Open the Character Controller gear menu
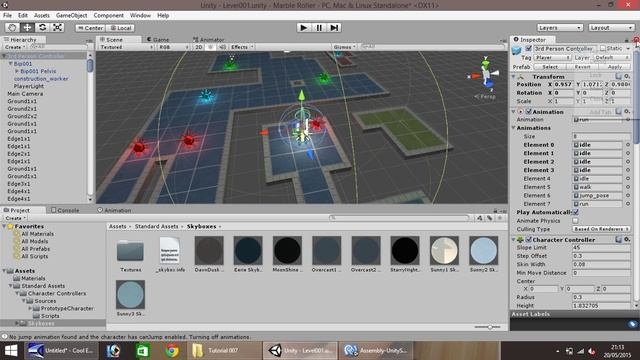The width and height of the screenshot is (640, 360). pos(627,240)
